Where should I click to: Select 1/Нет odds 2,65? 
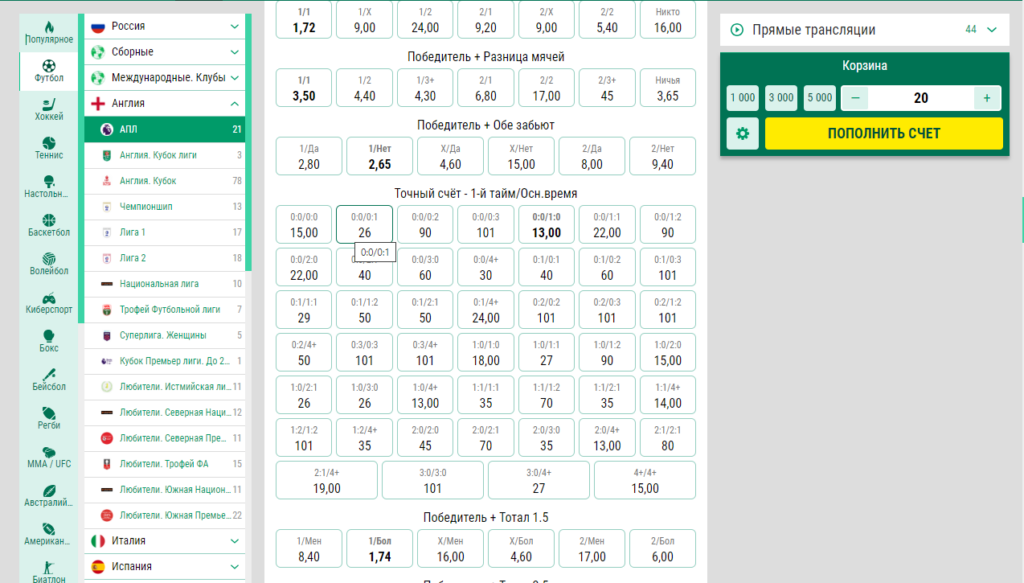click(379, 156)
